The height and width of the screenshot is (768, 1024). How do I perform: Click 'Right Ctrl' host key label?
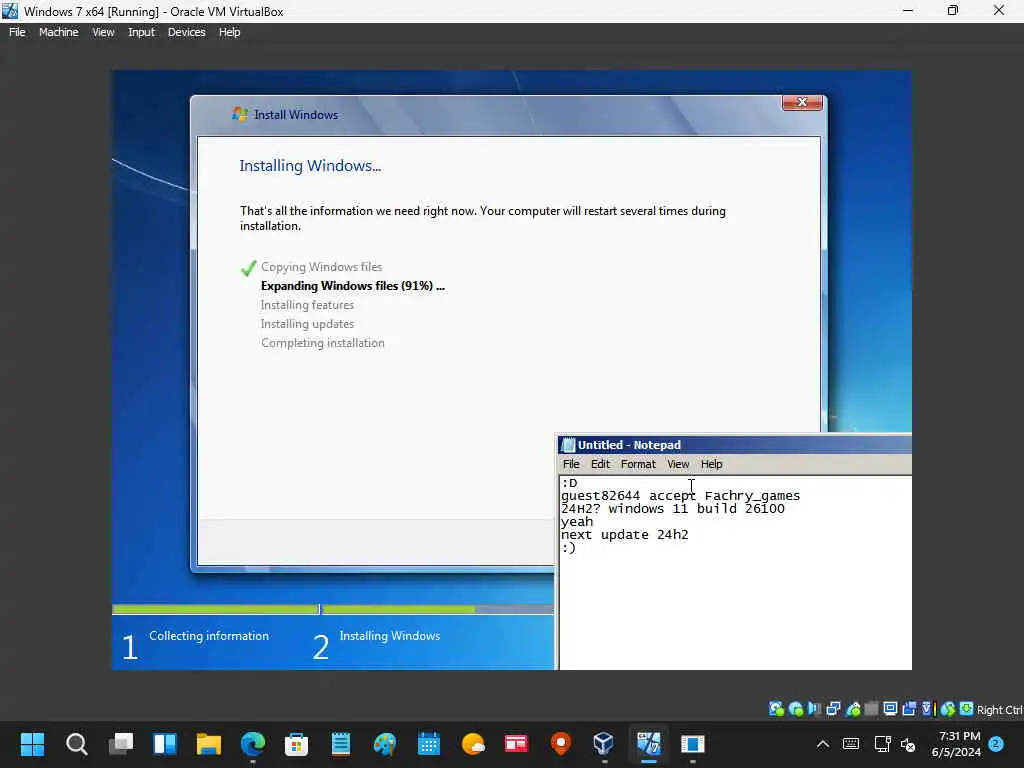click(999, 710)
